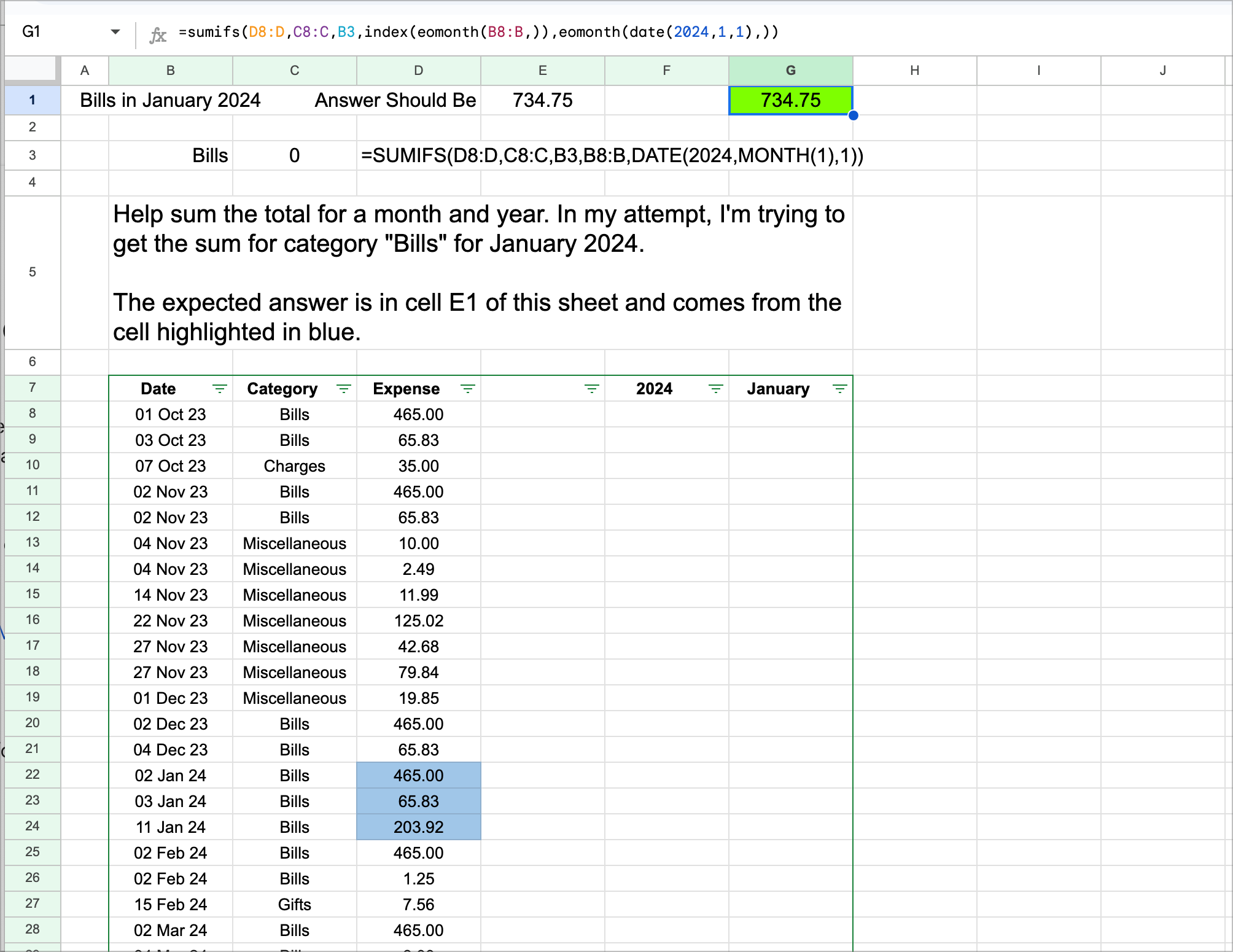
Task: Select column D header
Action: tap(418, 71)
